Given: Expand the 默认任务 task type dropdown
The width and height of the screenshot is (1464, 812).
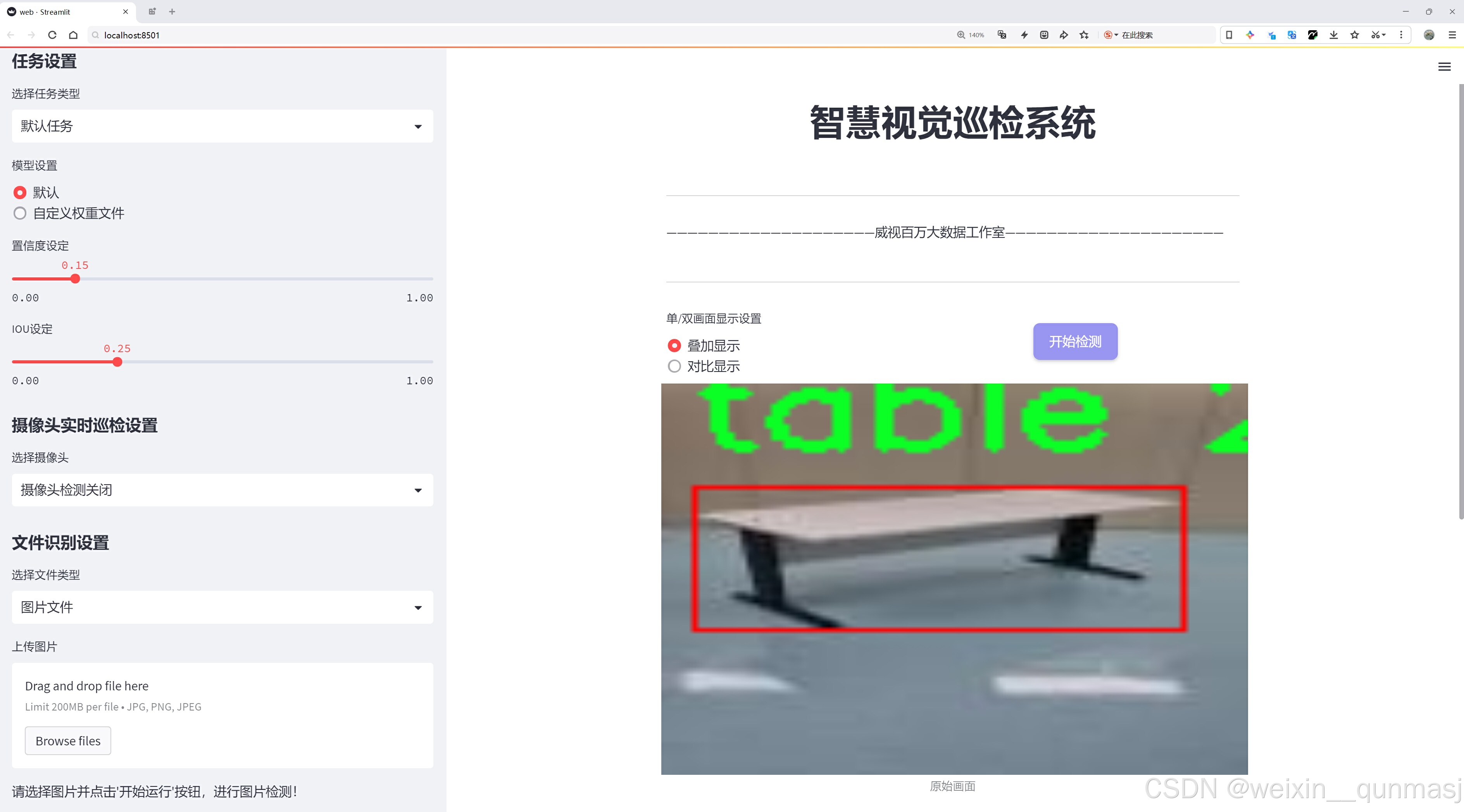Looking at the screenshot, I should pos(222,126).
